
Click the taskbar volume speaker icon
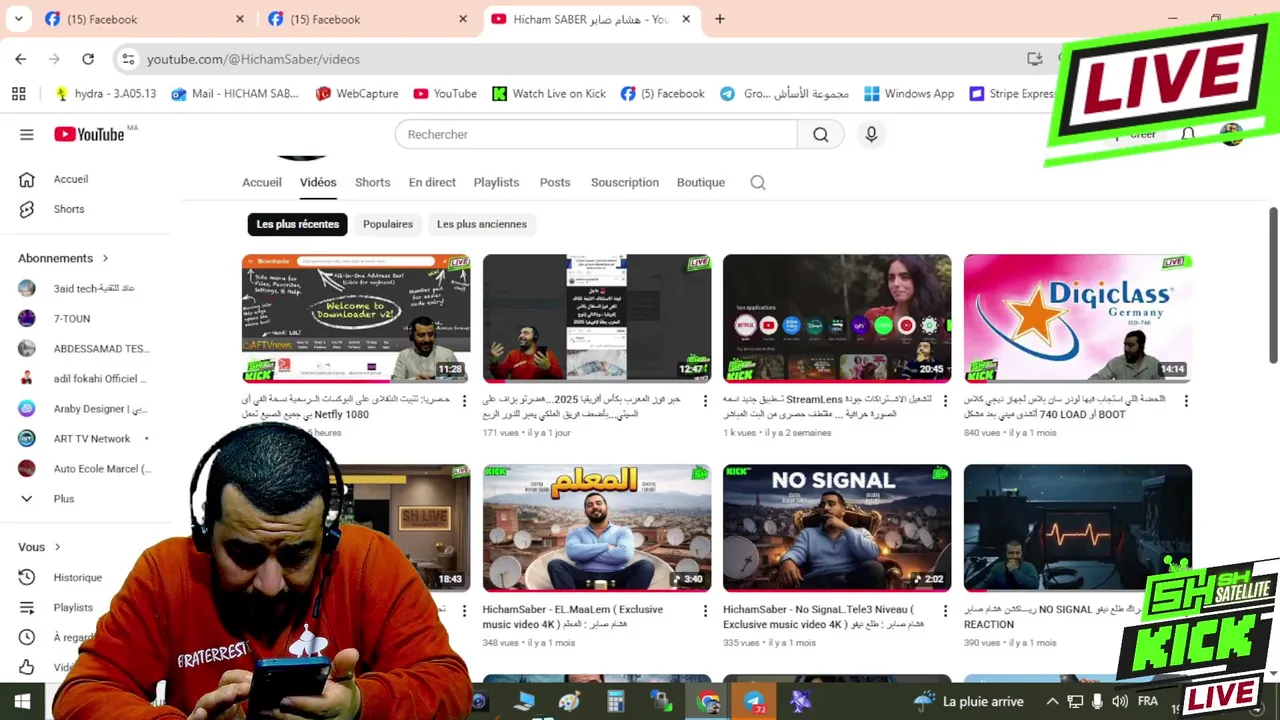click(x=1120, y=702)
